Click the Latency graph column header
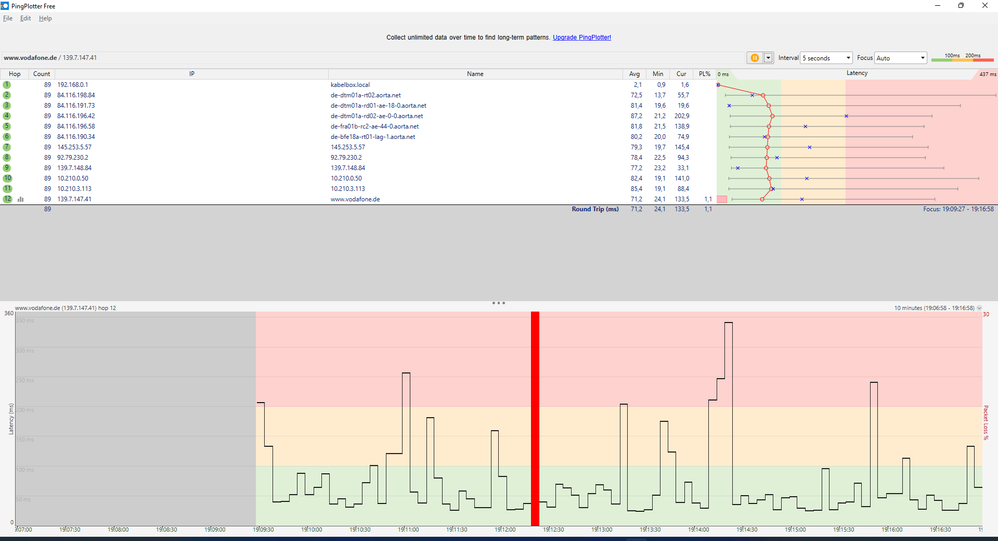Screen dimensions: 998x541 point(857,74)
